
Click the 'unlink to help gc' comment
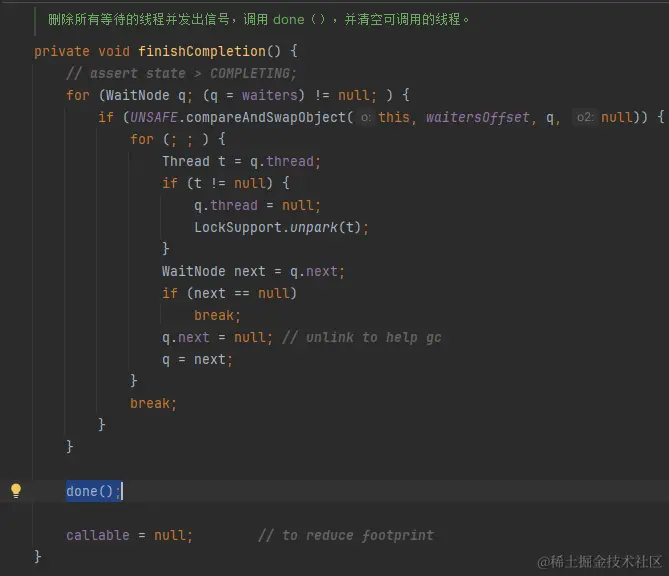tap(361, 337)
